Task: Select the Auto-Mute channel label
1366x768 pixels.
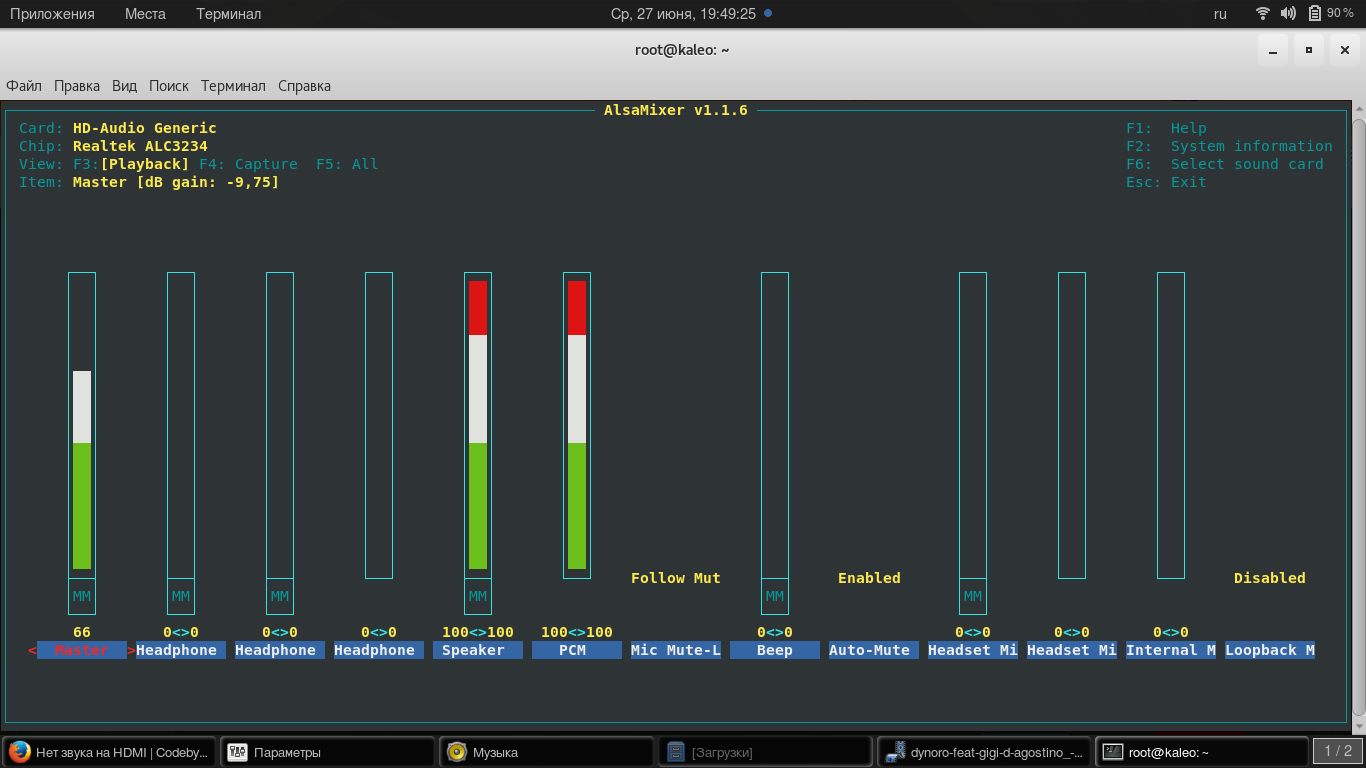Action: [874, 650]
